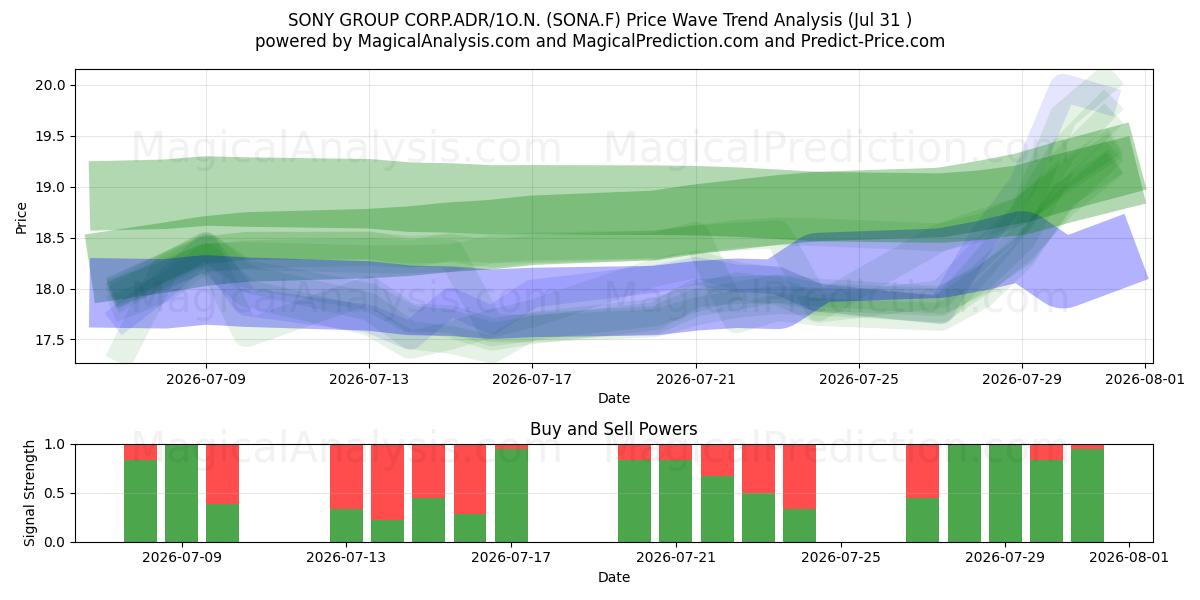1200x600 pixels.
Task: Click the full green bar above 2026-07-09 signal tick
Action: 182,493
